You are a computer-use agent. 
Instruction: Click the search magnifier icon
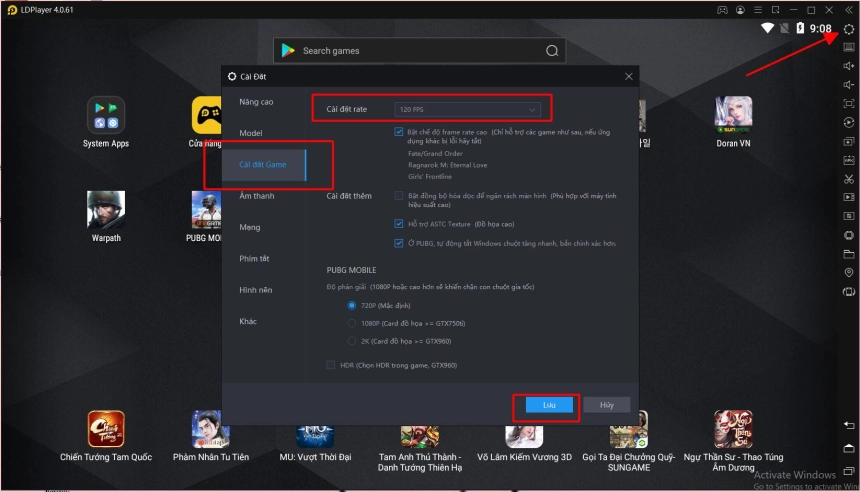[552, 51]
